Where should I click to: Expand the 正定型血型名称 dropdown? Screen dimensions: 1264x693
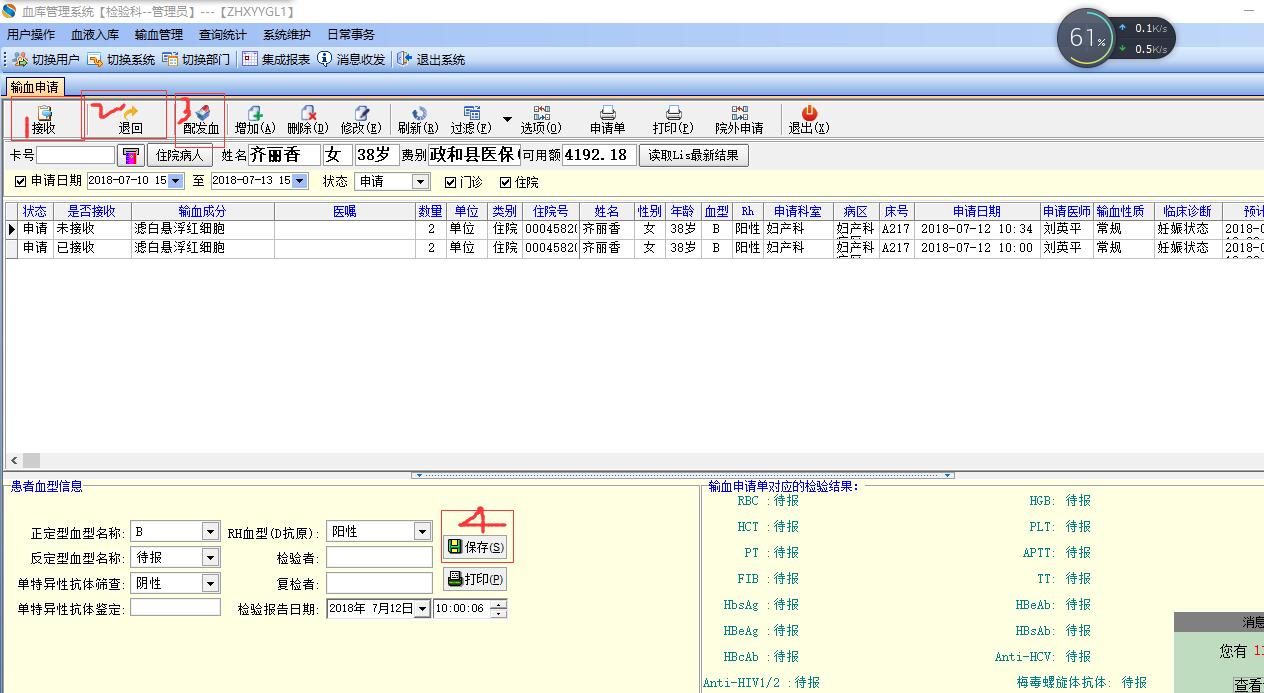[x=210, y=531]
